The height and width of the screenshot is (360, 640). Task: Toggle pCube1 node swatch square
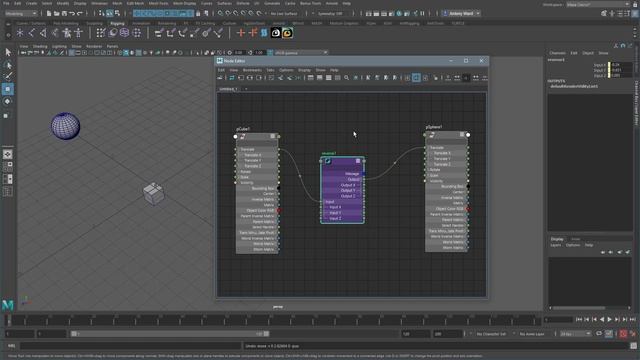(273, 136)
